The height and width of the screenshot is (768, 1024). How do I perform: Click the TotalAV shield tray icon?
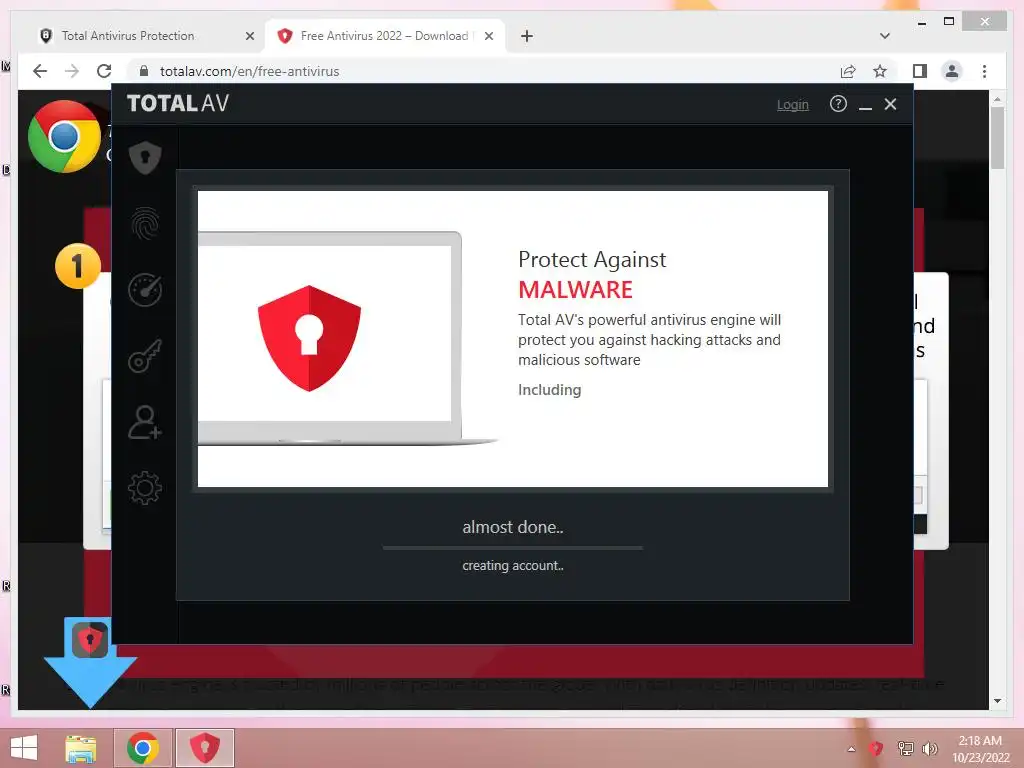(876, 748)
